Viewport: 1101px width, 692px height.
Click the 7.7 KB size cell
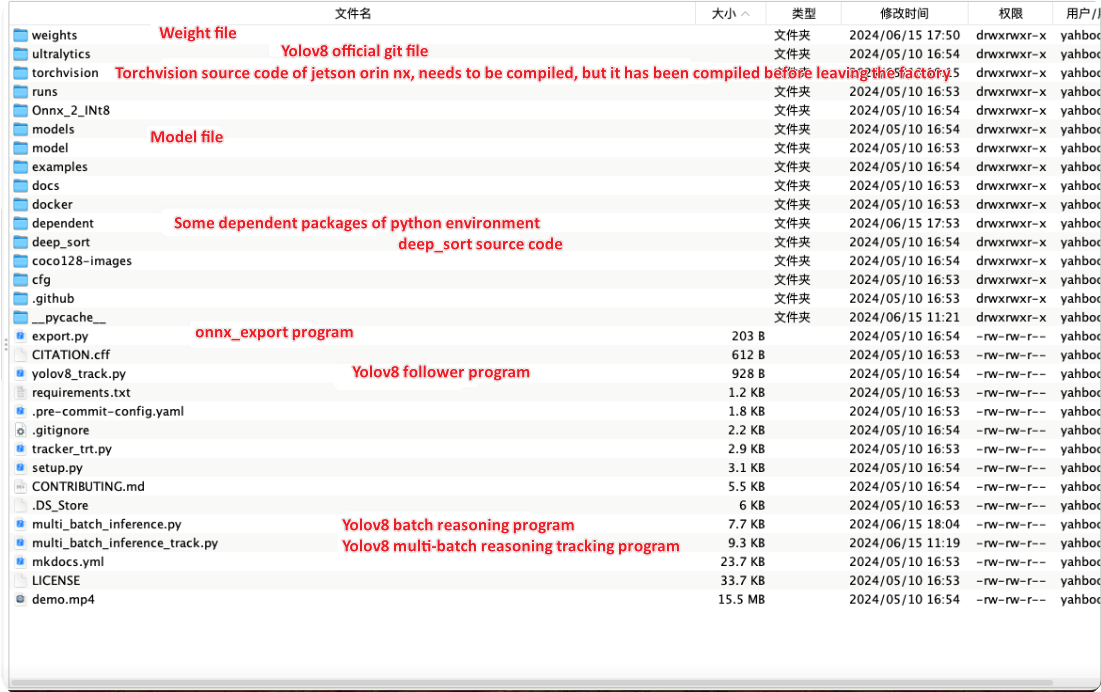[x=746, y=524]
